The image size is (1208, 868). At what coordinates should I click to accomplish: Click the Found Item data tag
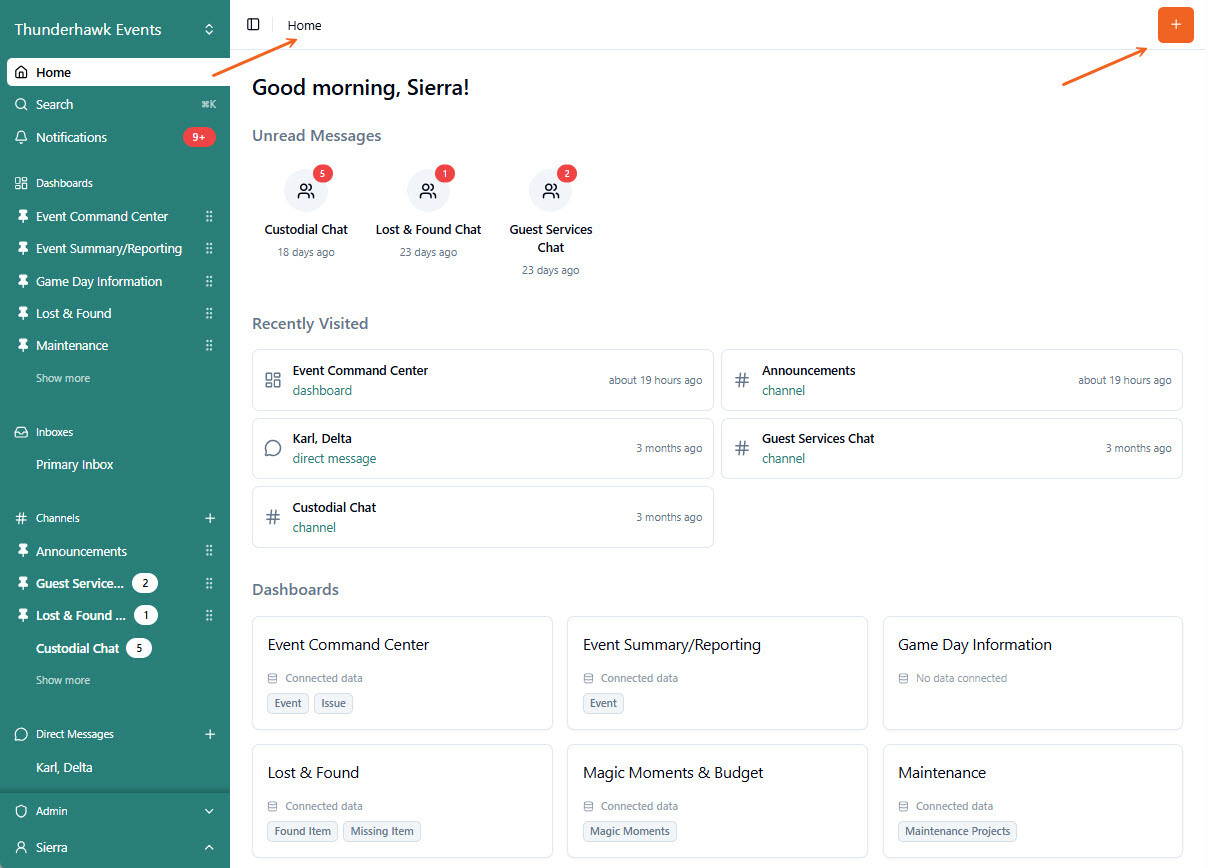pyautogui.click(x=303, y=831)
